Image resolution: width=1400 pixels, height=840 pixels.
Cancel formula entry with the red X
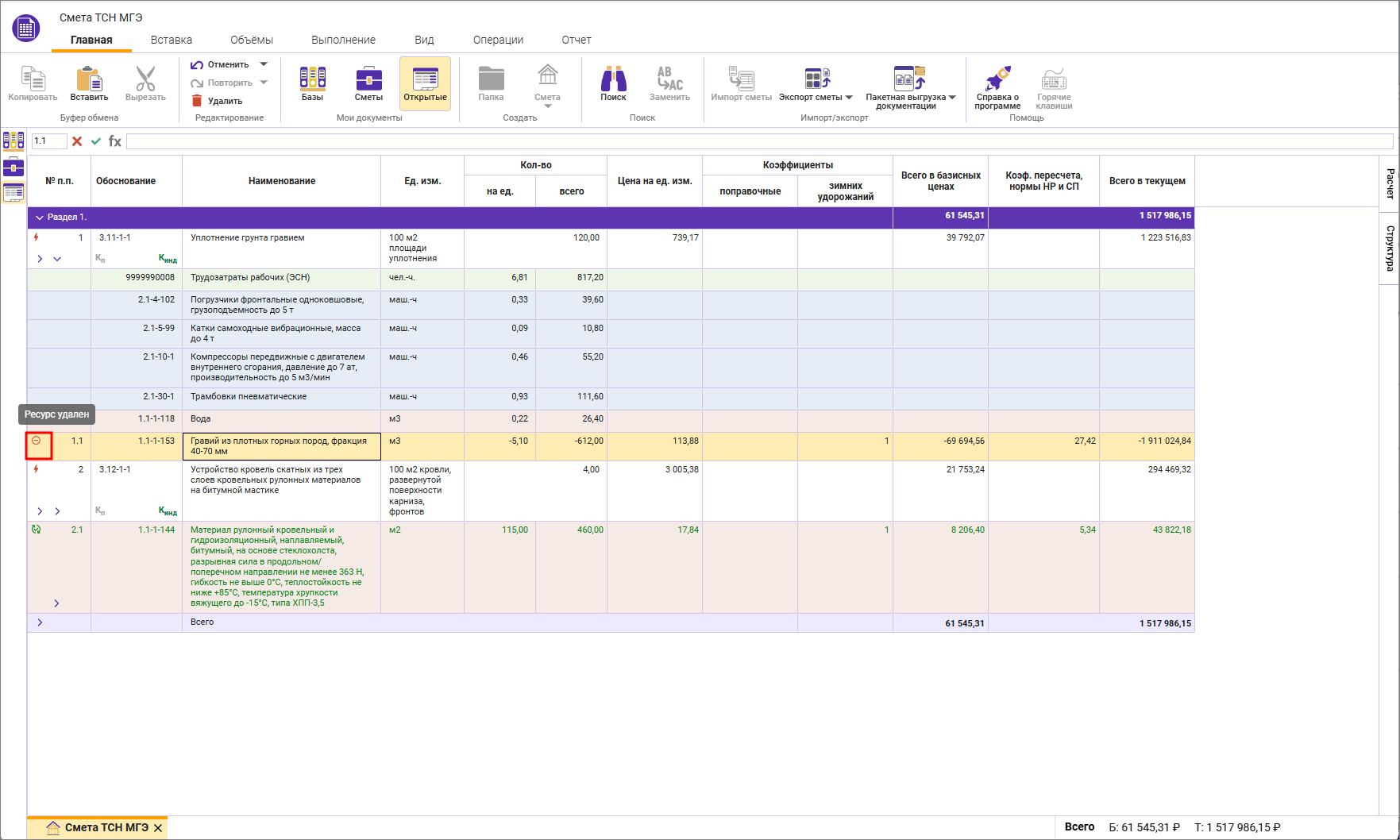pos(77,141)
